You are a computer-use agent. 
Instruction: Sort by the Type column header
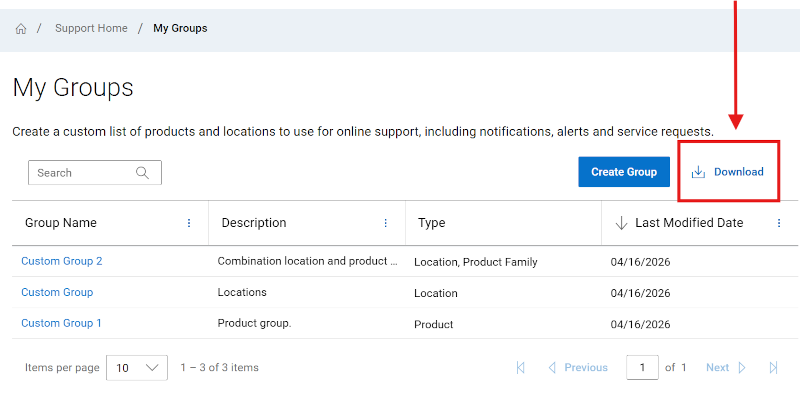[432, 223]
